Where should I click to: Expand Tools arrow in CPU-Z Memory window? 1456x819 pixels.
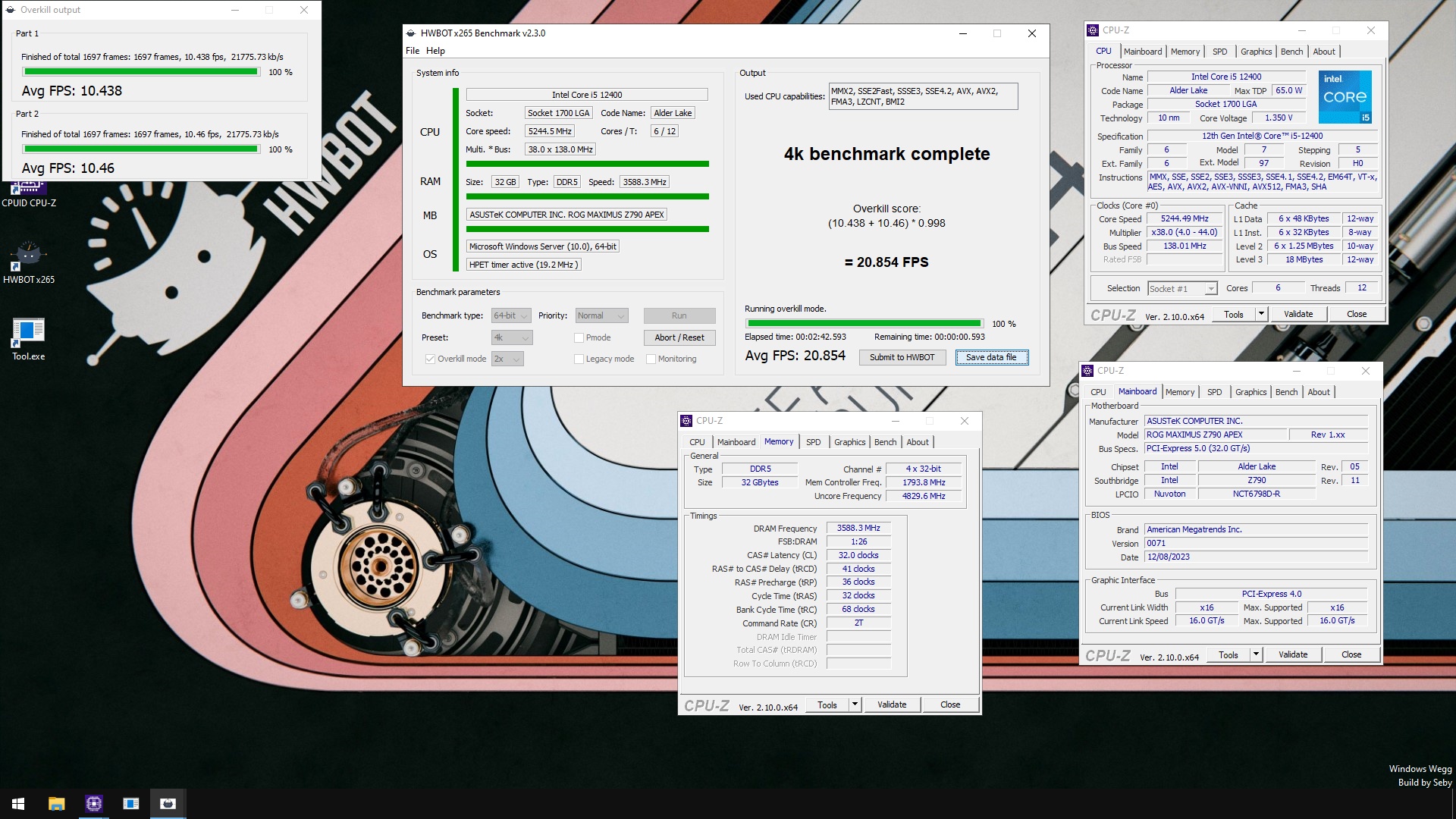(855, 704)
